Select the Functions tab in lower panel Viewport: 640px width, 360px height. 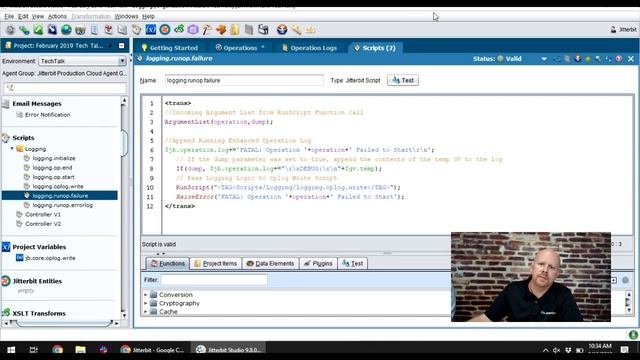pos(168,264)
